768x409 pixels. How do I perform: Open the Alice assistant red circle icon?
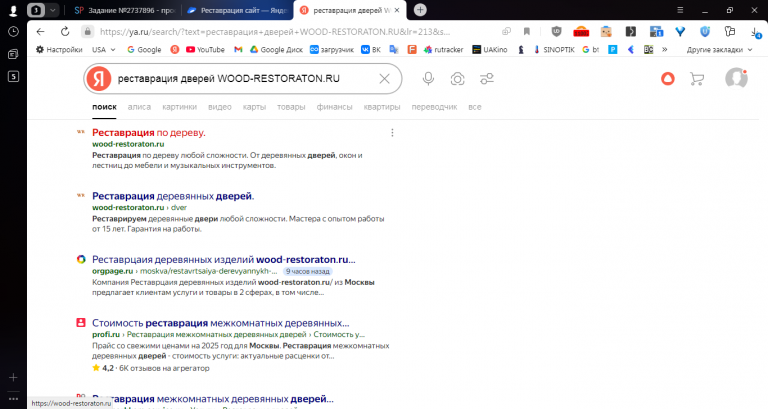pyautogui.click(x=668, y=78)
